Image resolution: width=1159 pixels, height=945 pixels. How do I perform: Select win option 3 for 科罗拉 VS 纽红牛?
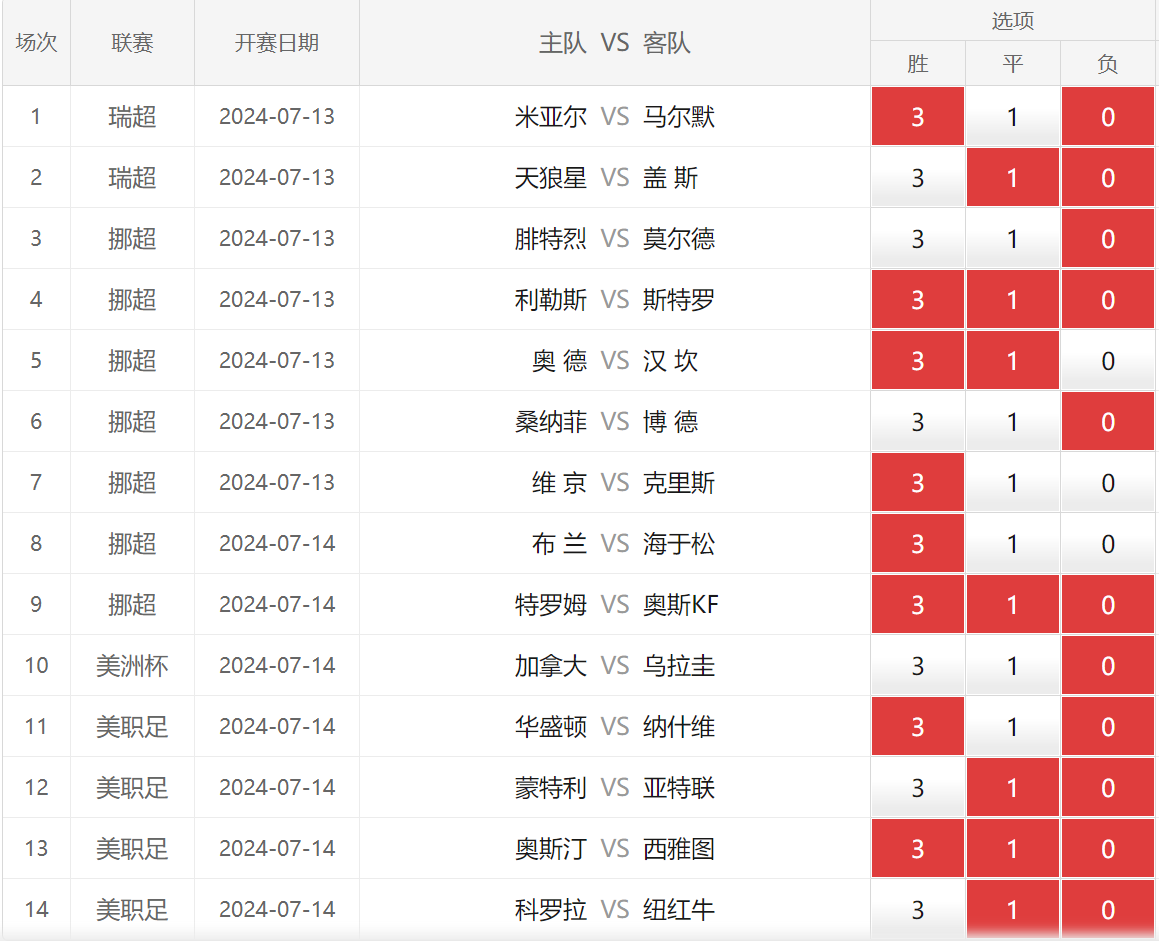click(x=917, y=910)
